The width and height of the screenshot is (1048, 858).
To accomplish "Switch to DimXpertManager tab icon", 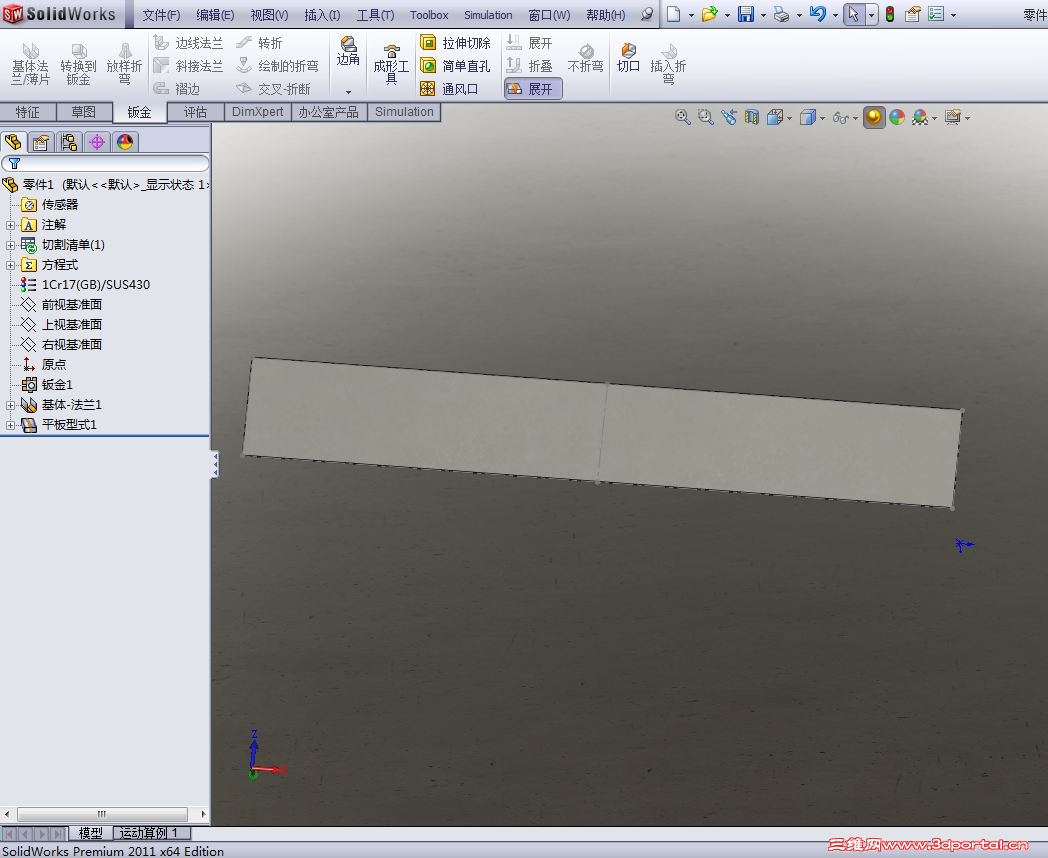I will [97, 142].
